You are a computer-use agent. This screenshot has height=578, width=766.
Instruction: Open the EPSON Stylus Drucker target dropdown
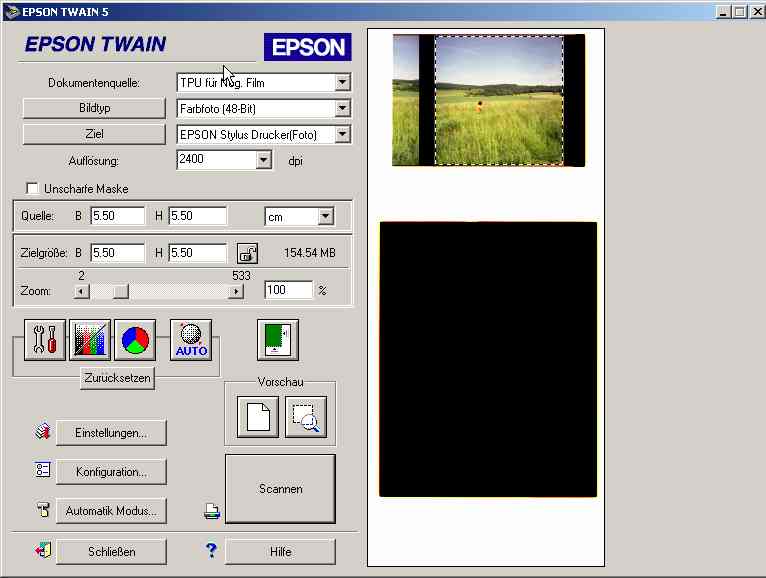[x=342, y=134]
